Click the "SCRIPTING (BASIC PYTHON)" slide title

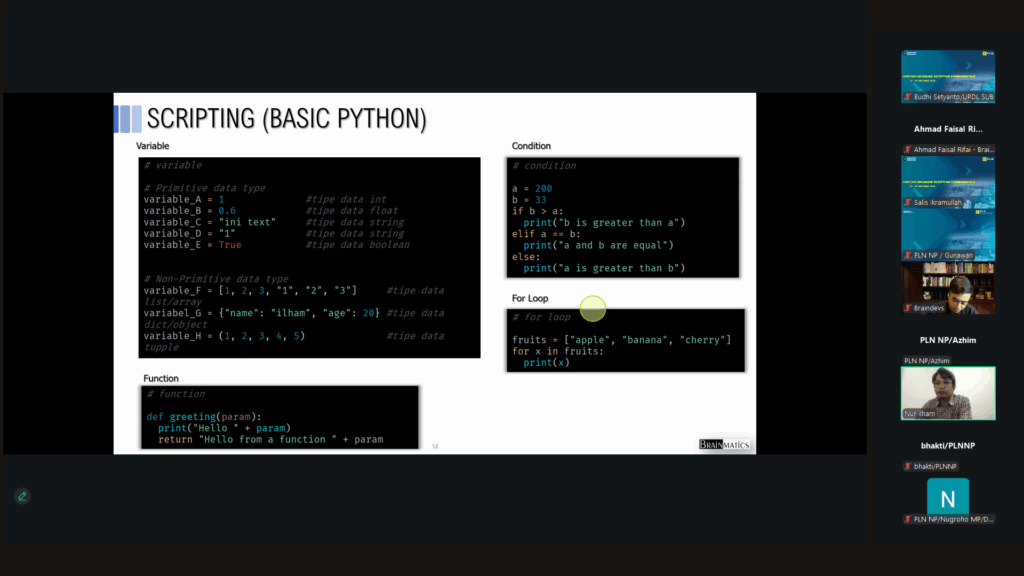[x=286, y=119]
